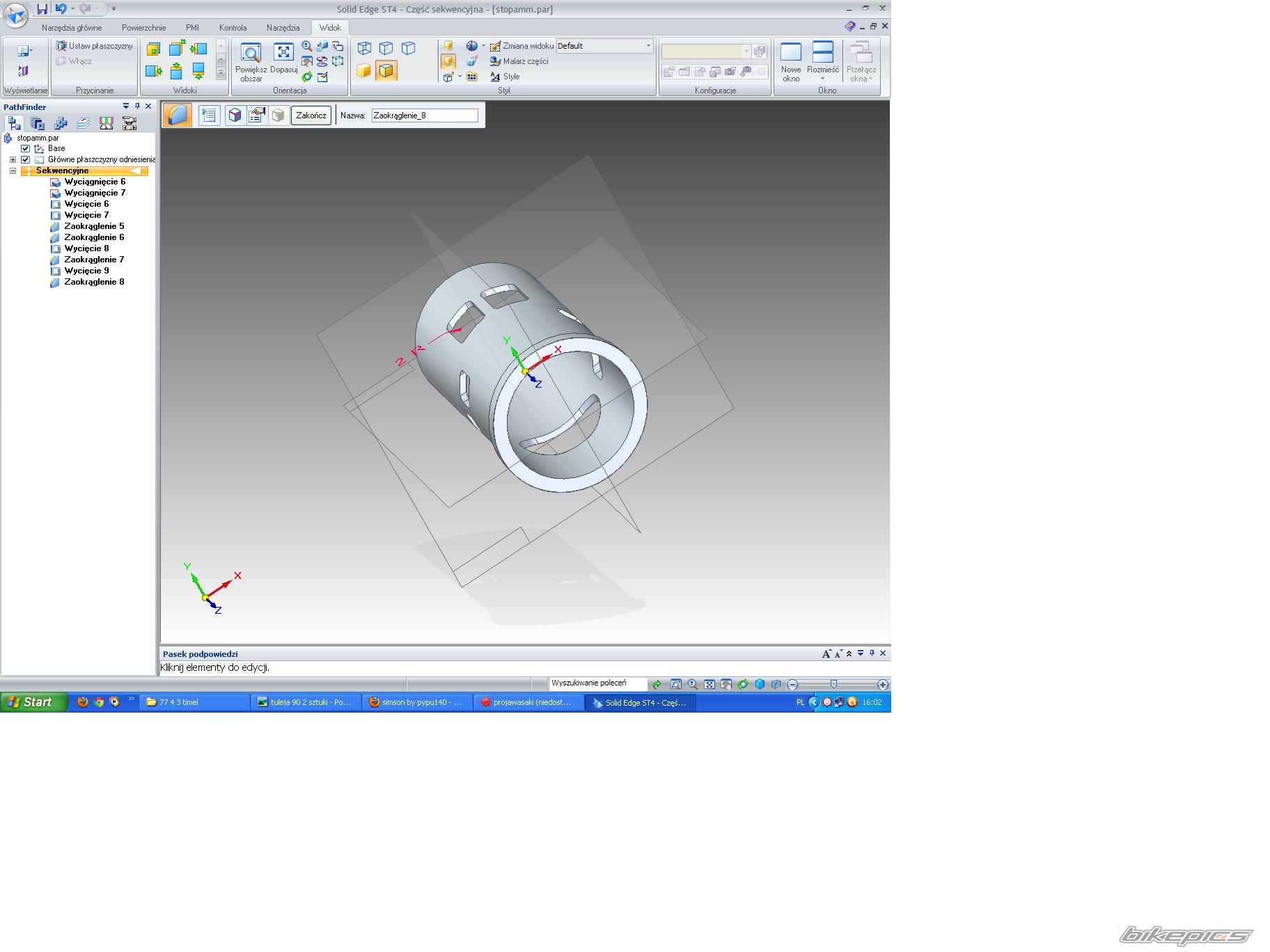Viewport: 1270px width, 952px height.
Task: Select the wireframe view style icon
Action: point(364,48)
